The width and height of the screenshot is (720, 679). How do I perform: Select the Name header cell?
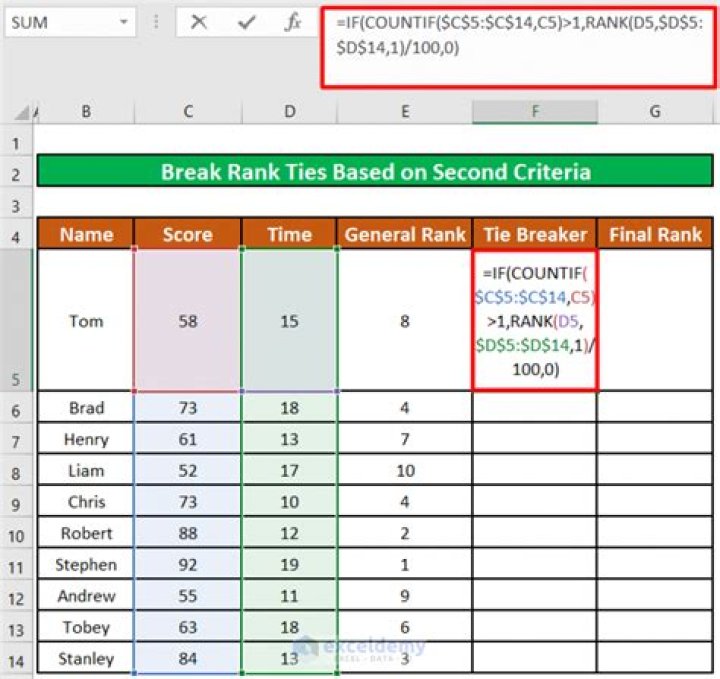[x=86, y=234]
